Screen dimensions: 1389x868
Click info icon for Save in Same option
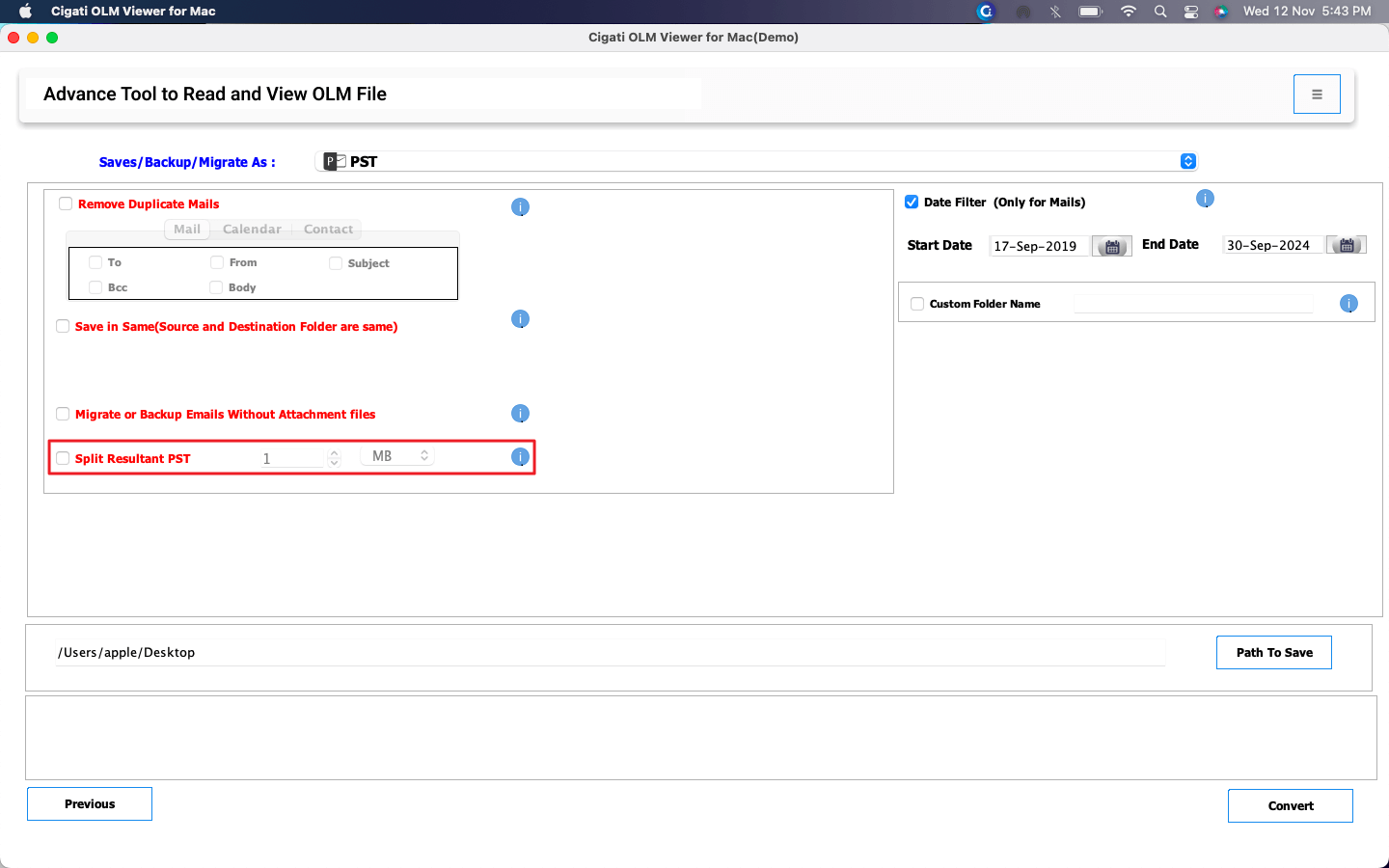(520, 319)
